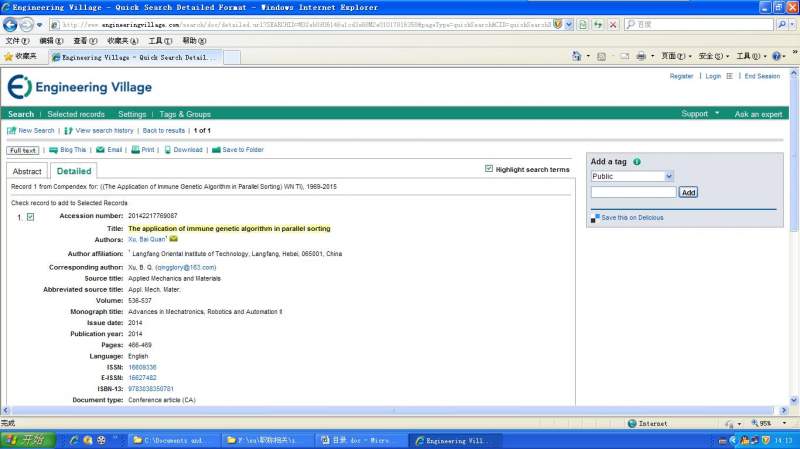Toggle the Highlight search terms checkbox
Viewport: 800px width, 449px height.
(x=489, y=168)
